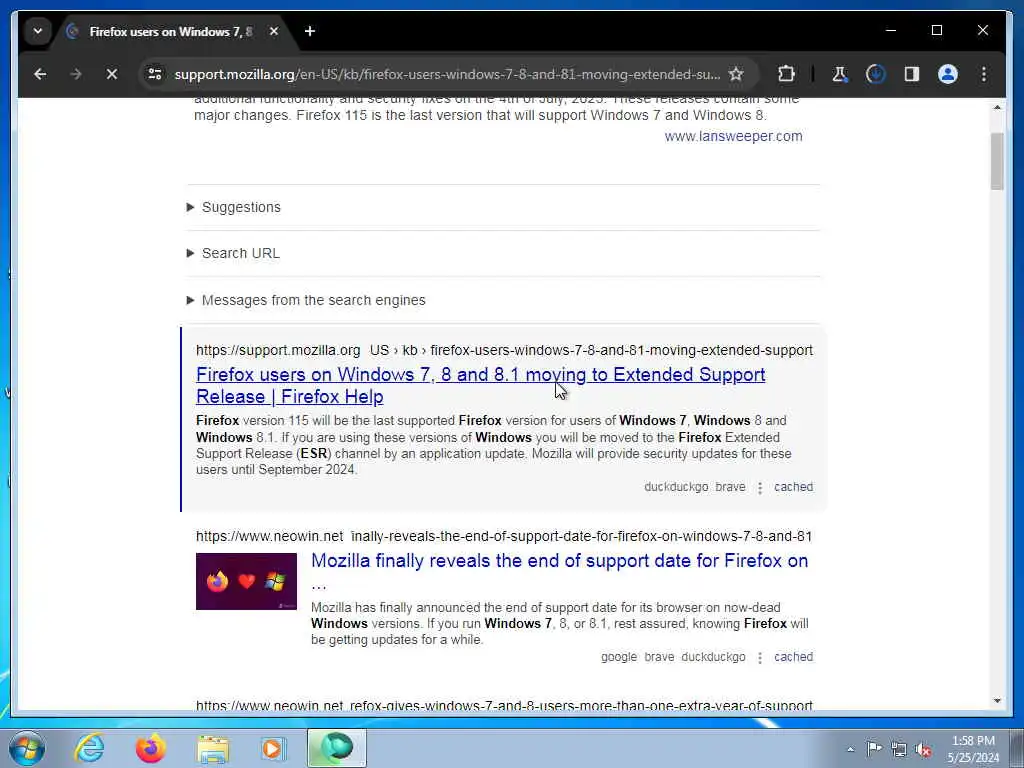
Task: Open cached version of Mozilla support result
Action: (793, 487)
